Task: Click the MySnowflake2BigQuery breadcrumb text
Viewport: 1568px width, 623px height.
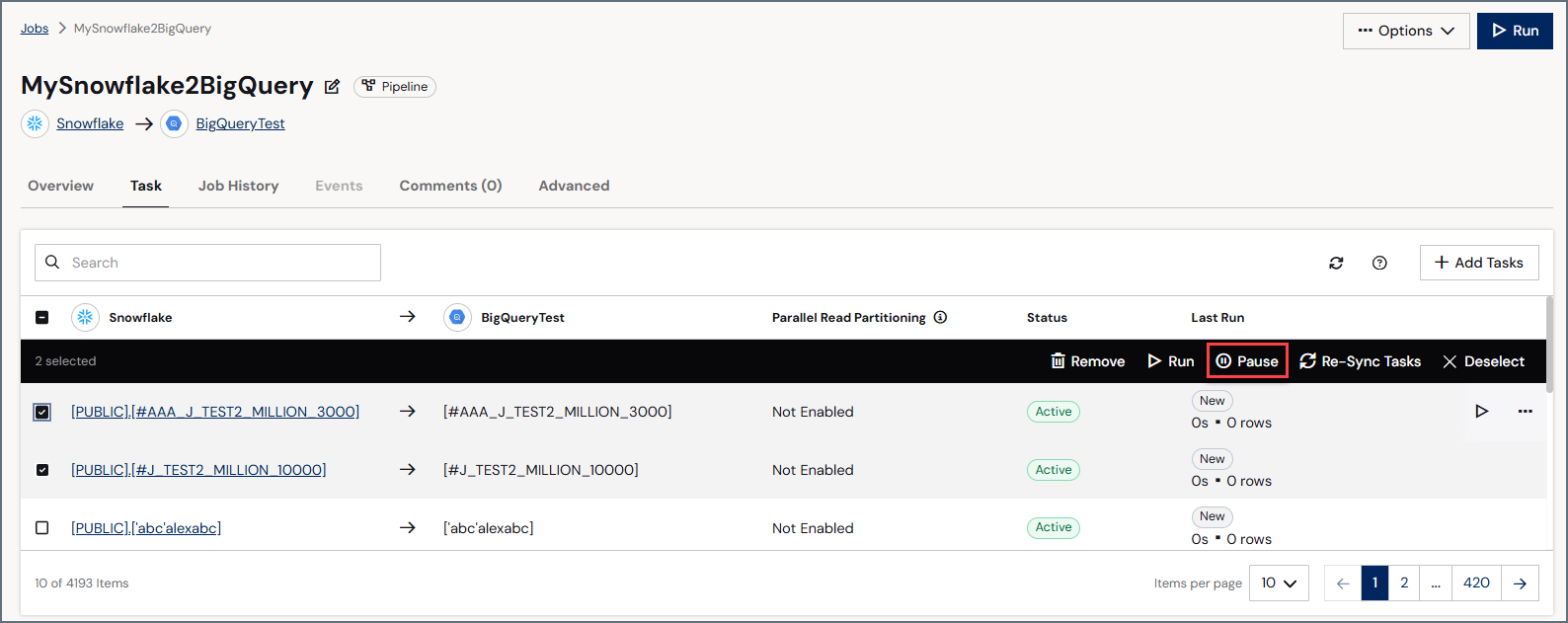Action: point(142,29)
